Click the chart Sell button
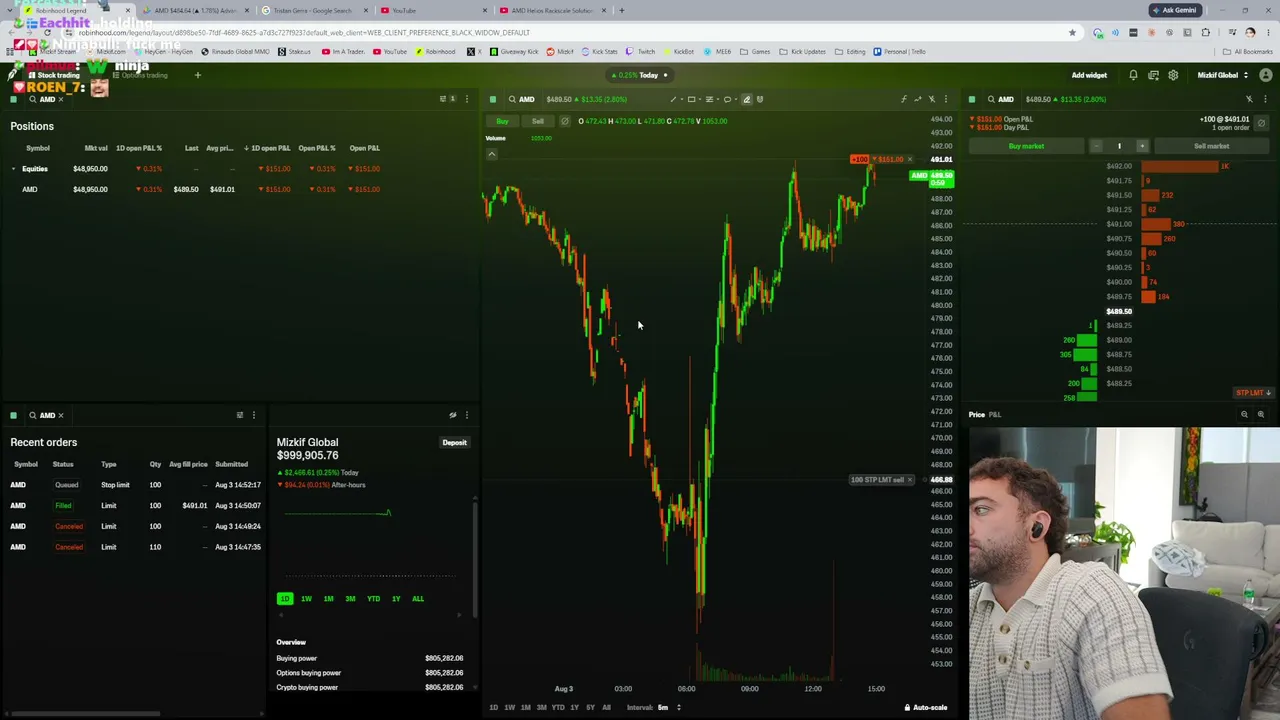The height and width of the screenshot is (720, 1280). [x=538, y=121]
